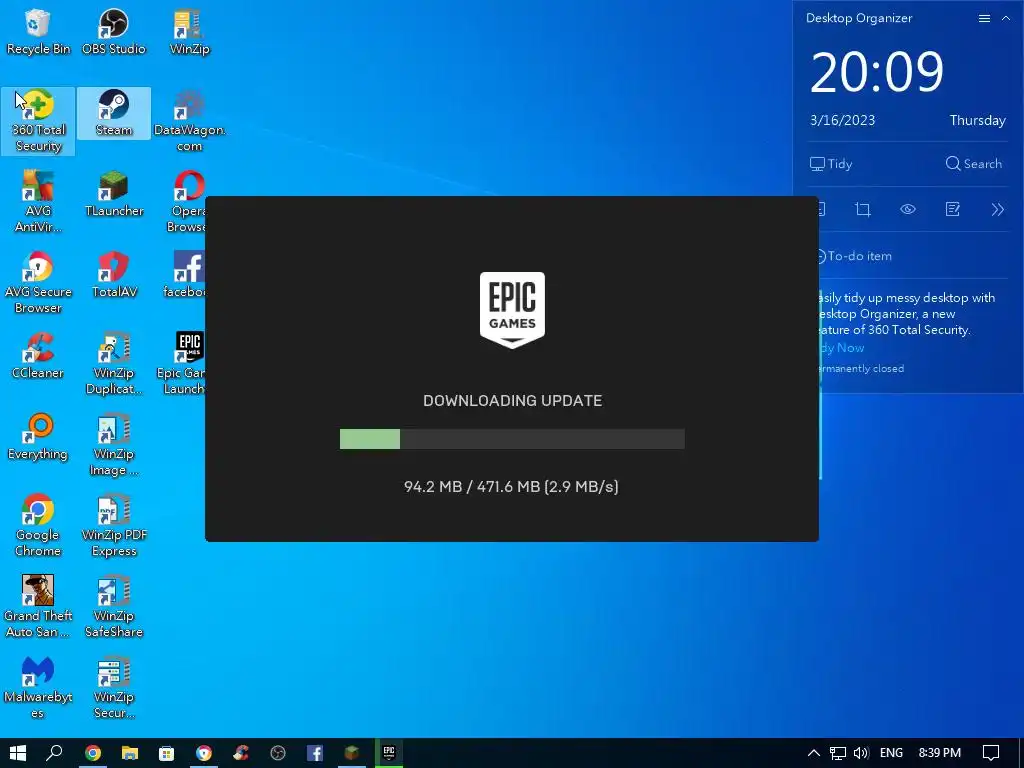
Task: Select the TotalAV desktop shortcut
Action: point(114,275)
